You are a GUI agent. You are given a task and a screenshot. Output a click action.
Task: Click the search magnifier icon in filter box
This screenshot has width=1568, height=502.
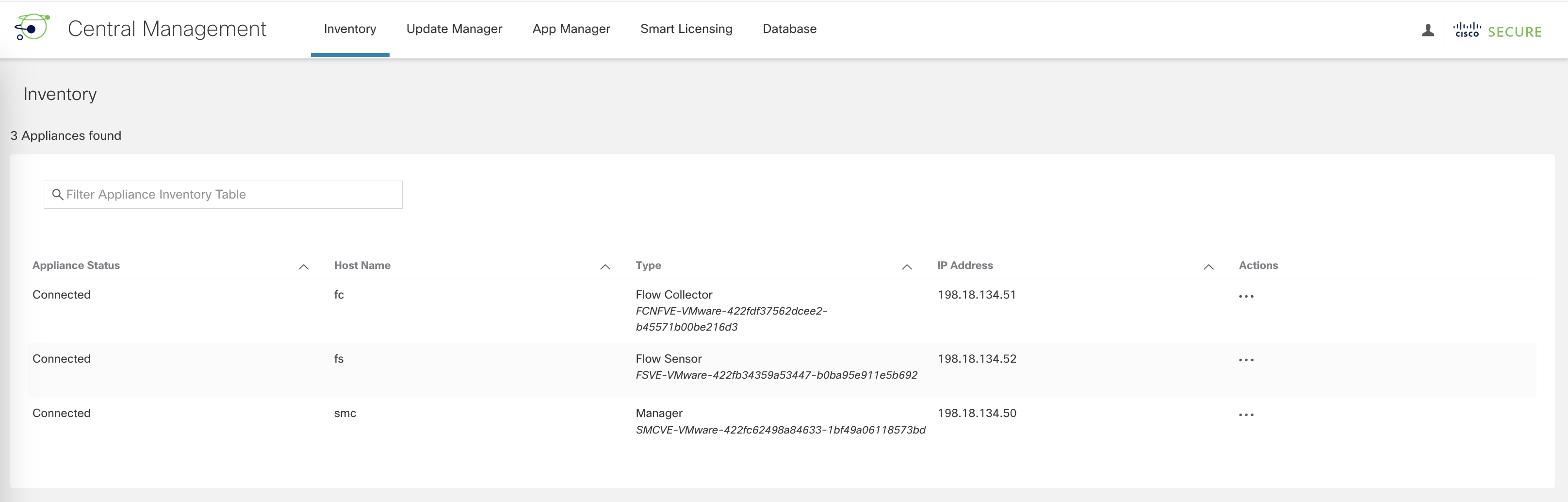[x=58, y=194]
